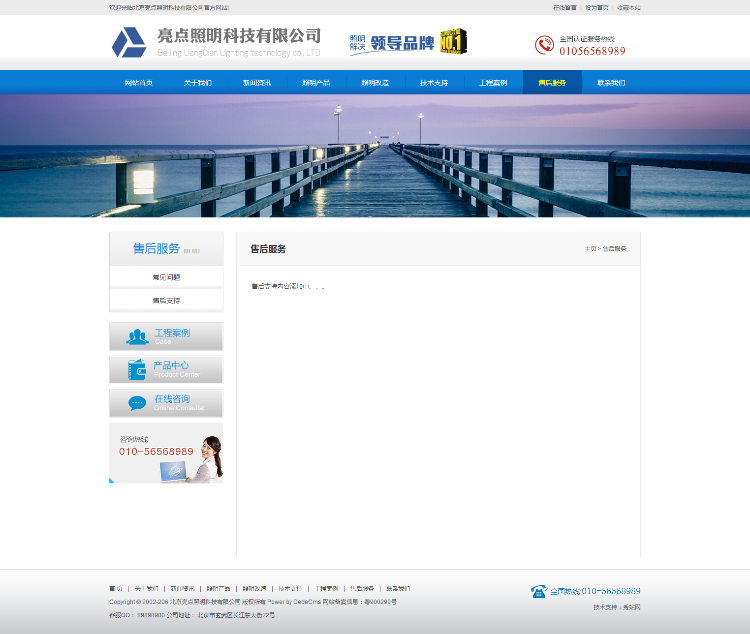The width and height of the screenshot is (750, 634).
Task: Click the 010-56568989 hotline image with woman
Action: (166, 453)
